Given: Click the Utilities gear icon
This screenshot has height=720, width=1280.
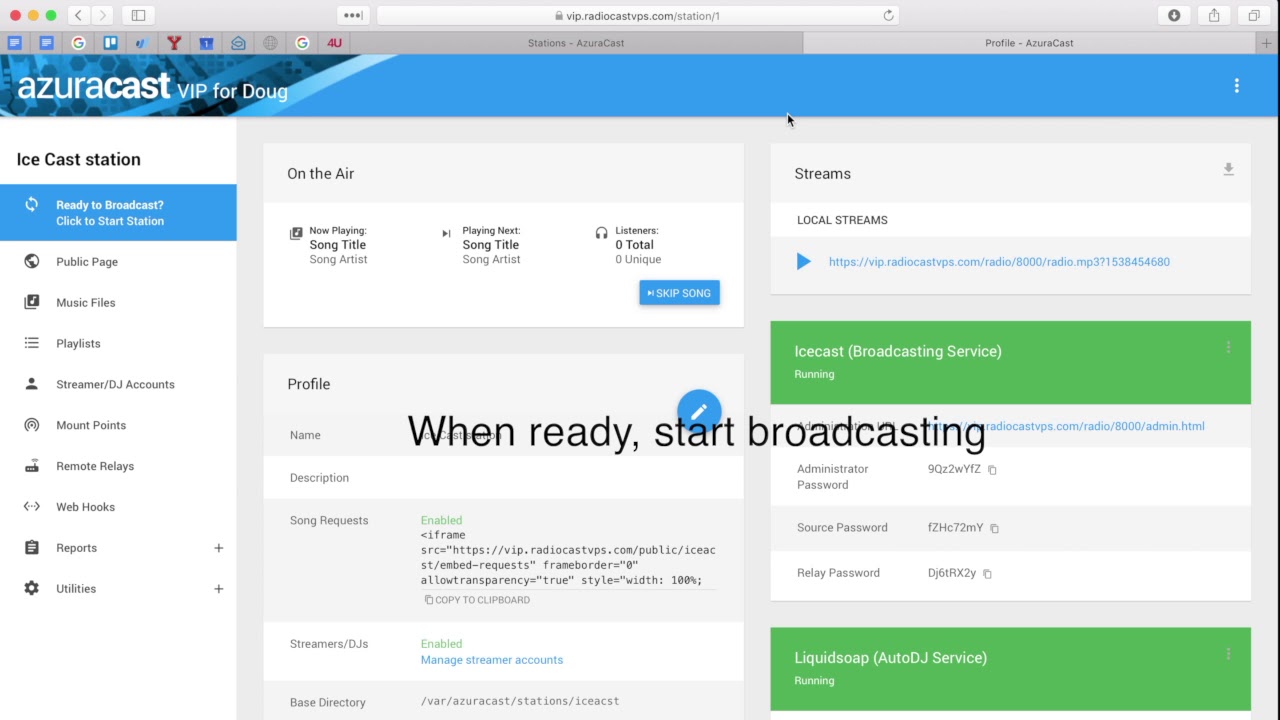Looking at the screenshot, I should 32,589.
